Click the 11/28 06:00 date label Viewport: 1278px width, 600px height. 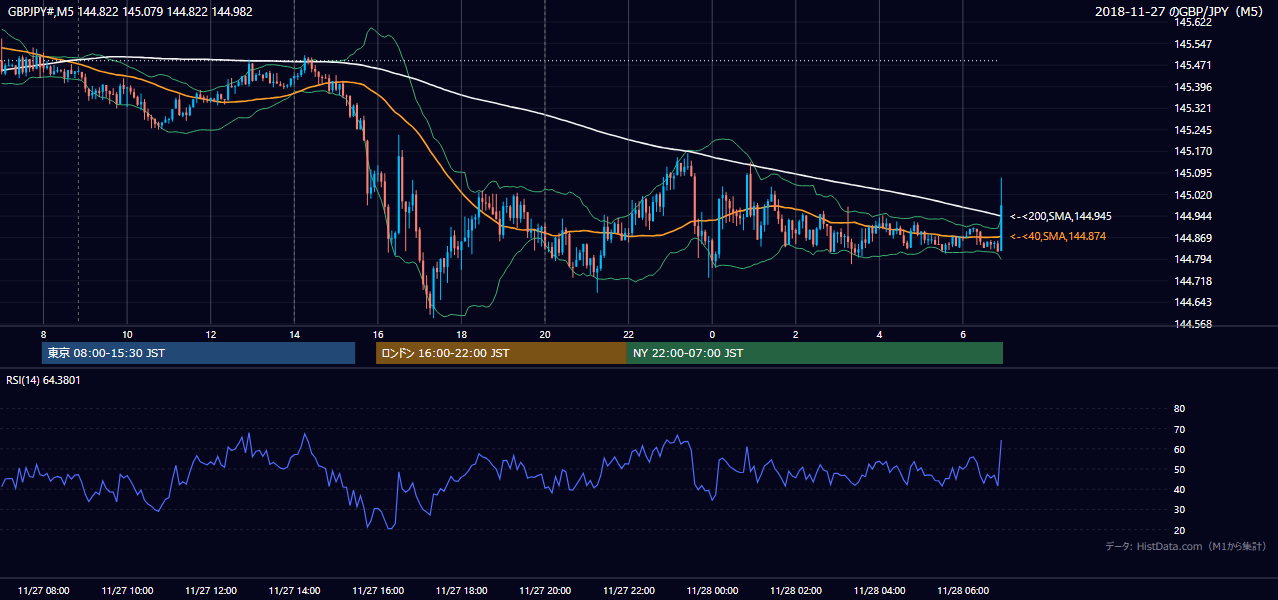tap(963, 591)
